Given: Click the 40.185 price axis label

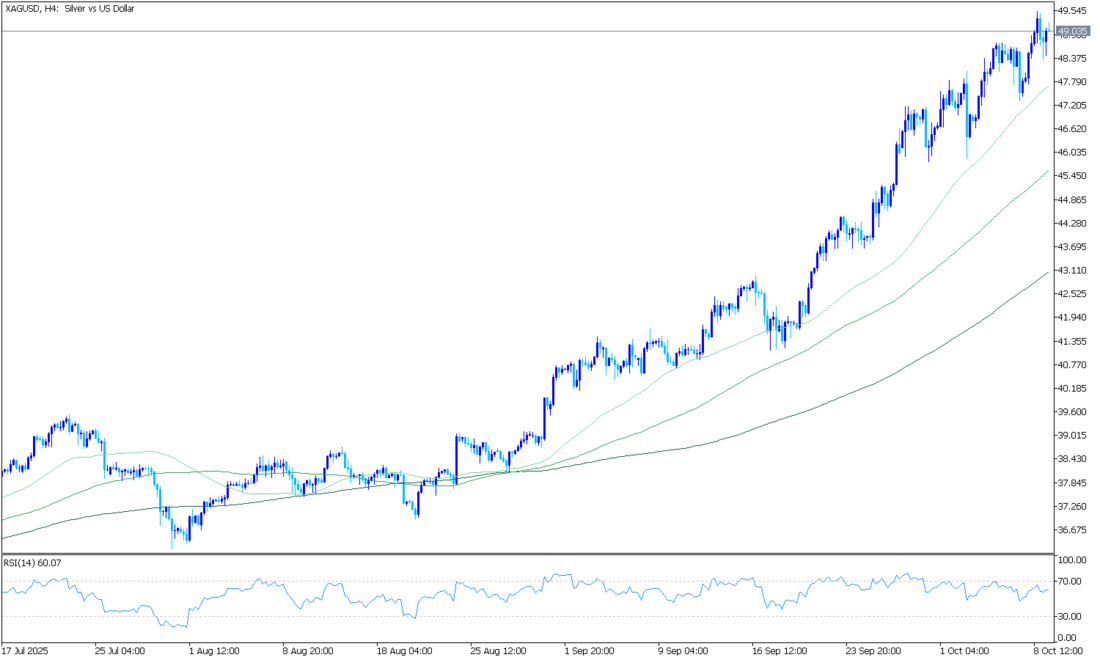Looking at the screenshot, I should 1072,388.
